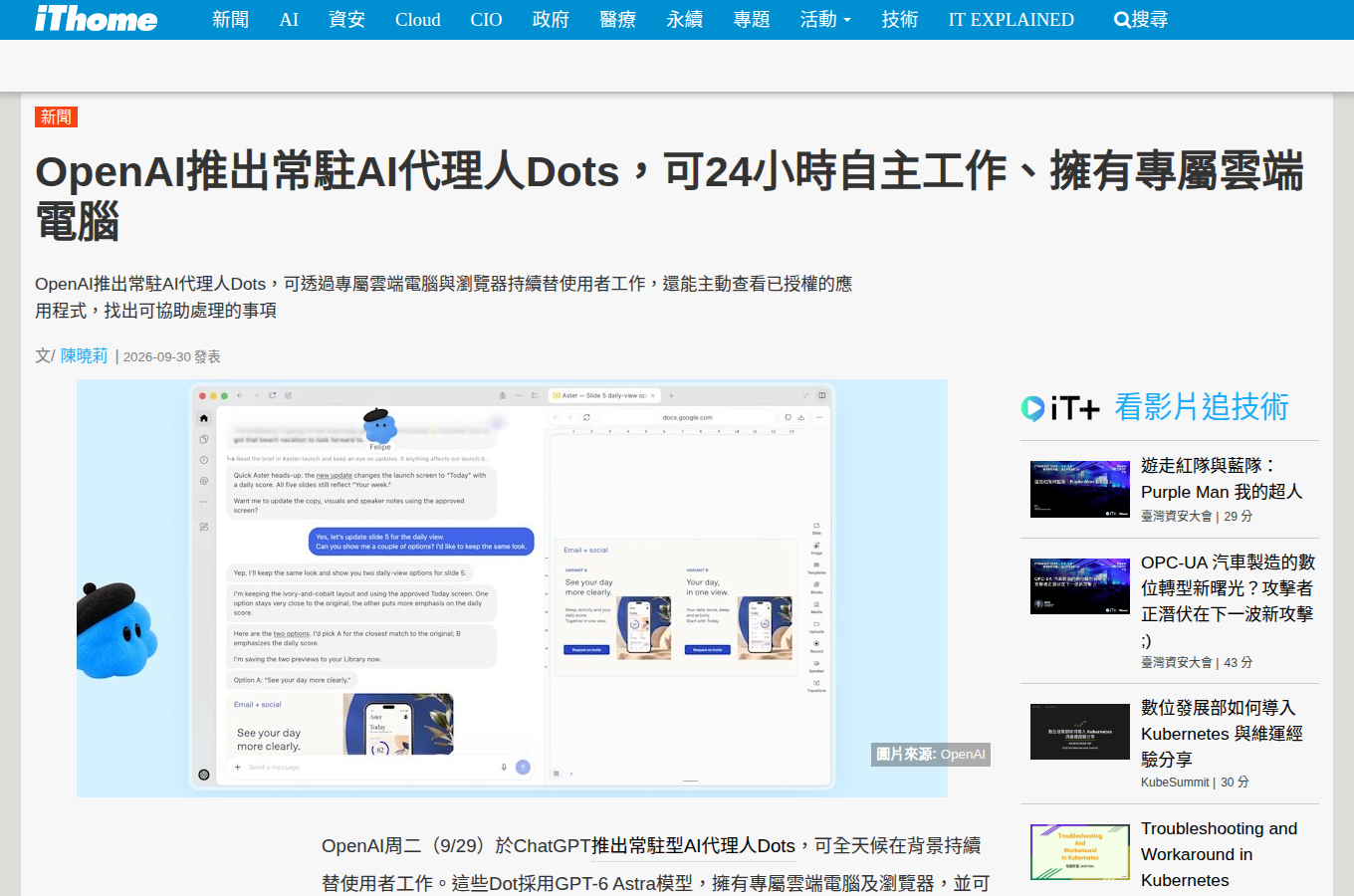Open the 專題 section
This screenshot has width=1354, height=896.
pos(752,20)
